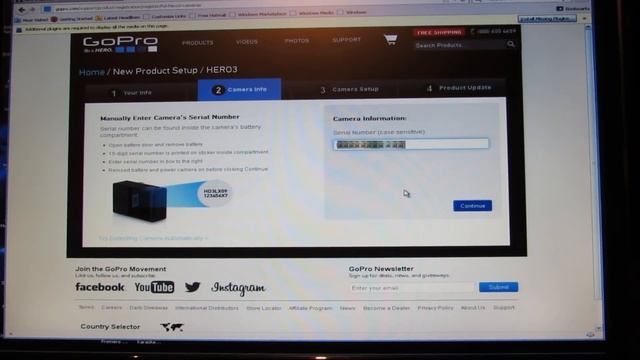Click the Country Selector label
Viewport: 640px width, 360px height.
tap(110, 327)
